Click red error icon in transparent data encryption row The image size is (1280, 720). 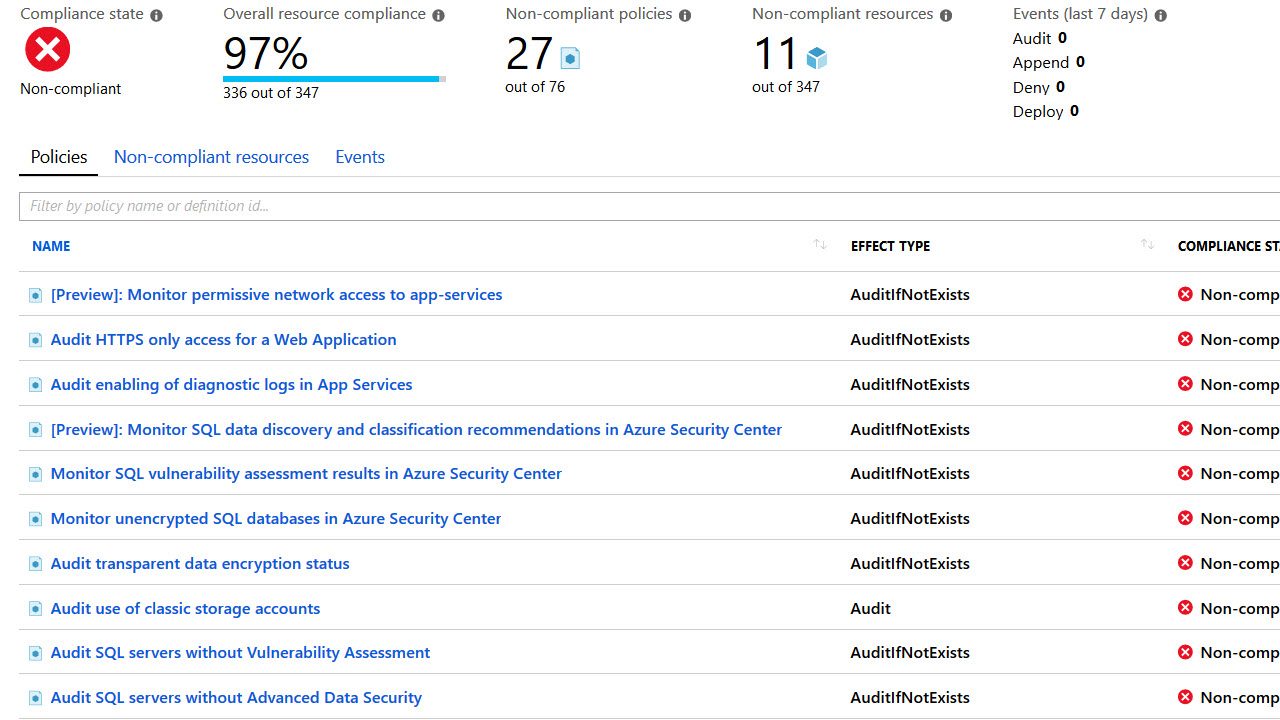tap(1185, 563)
